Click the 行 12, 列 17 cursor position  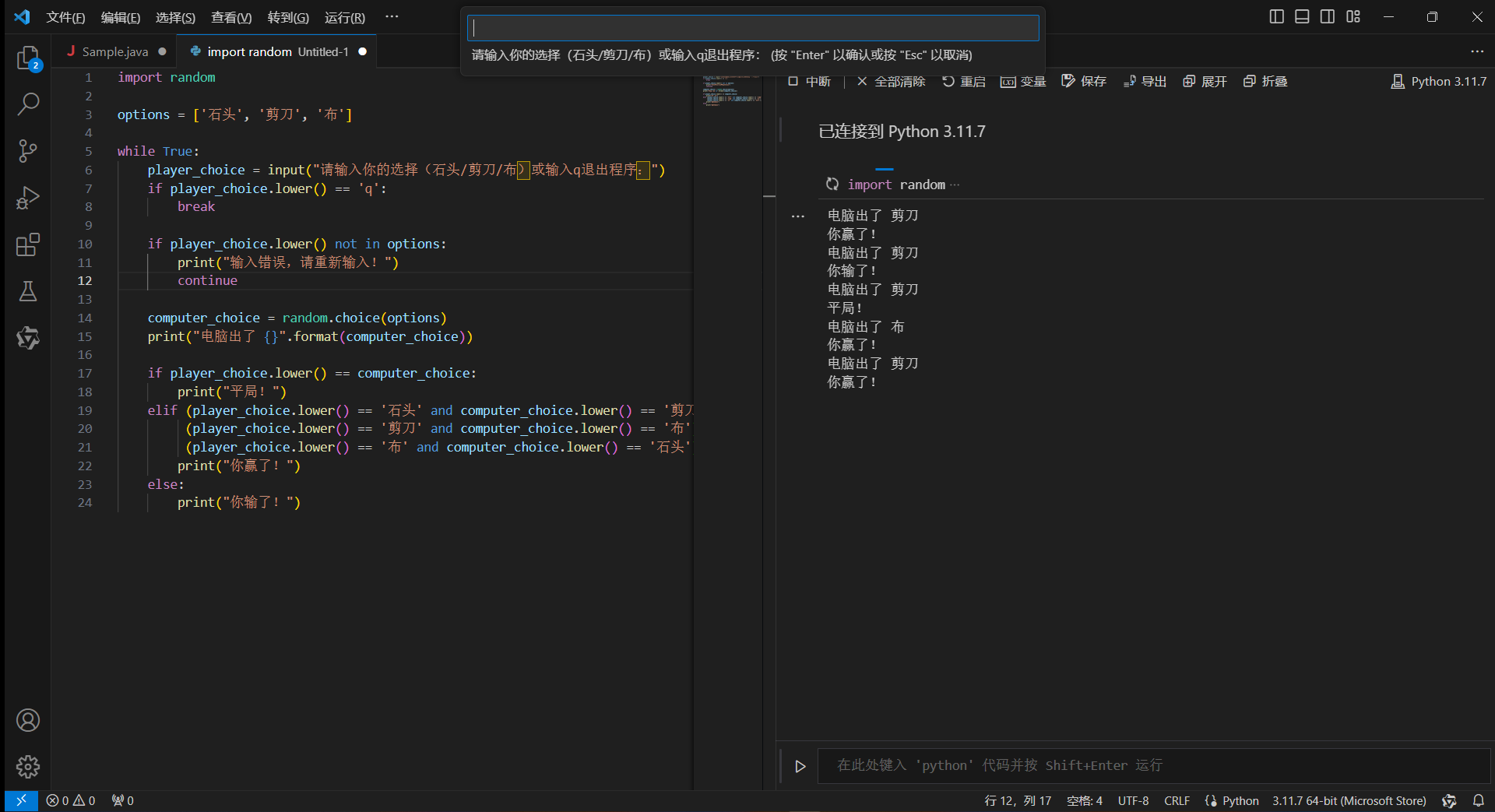(1018, 800)
